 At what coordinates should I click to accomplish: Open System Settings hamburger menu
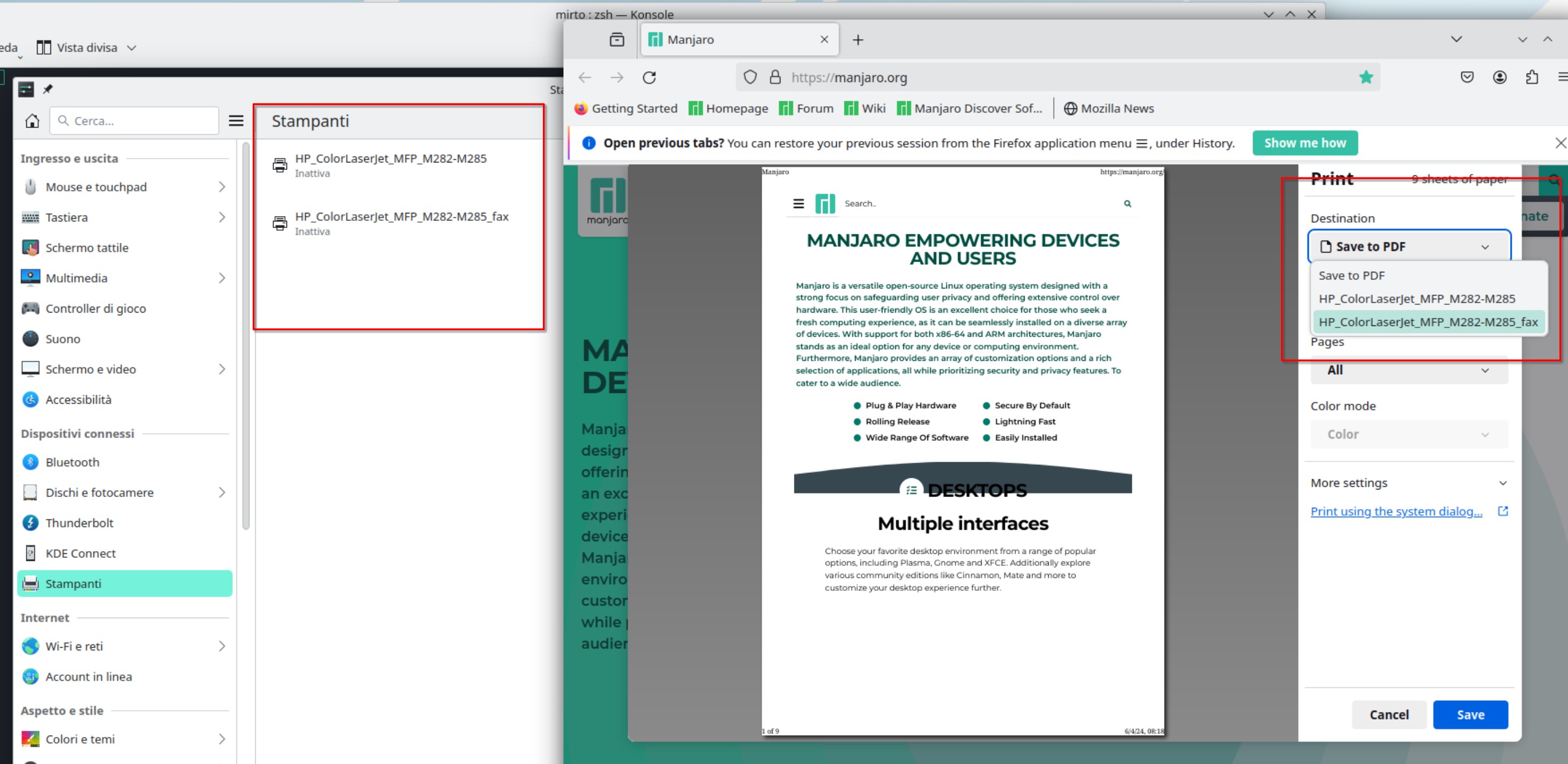pos(236,121)
